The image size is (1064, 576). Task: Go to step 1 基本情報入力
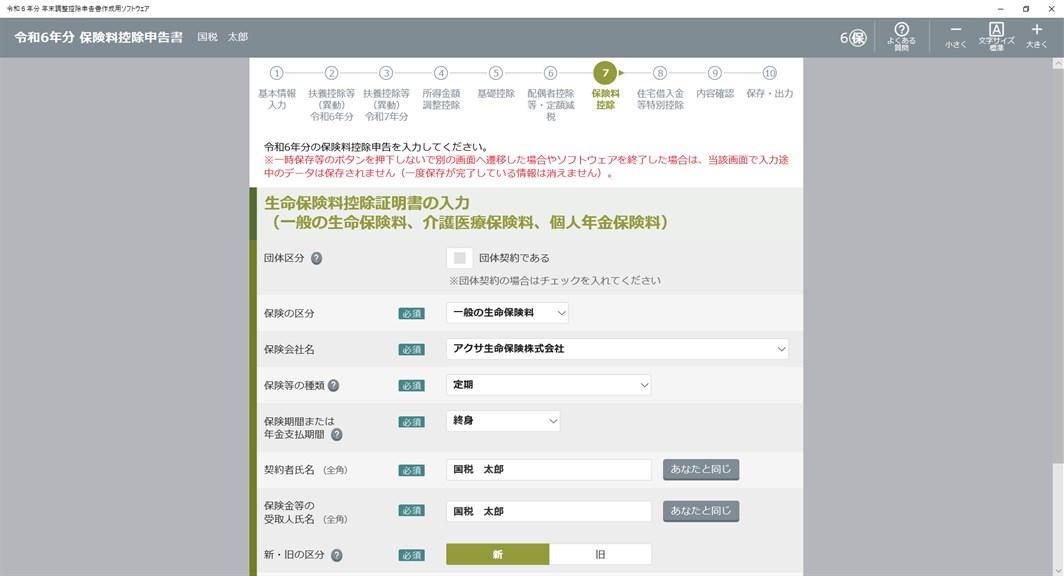[276, 88]
